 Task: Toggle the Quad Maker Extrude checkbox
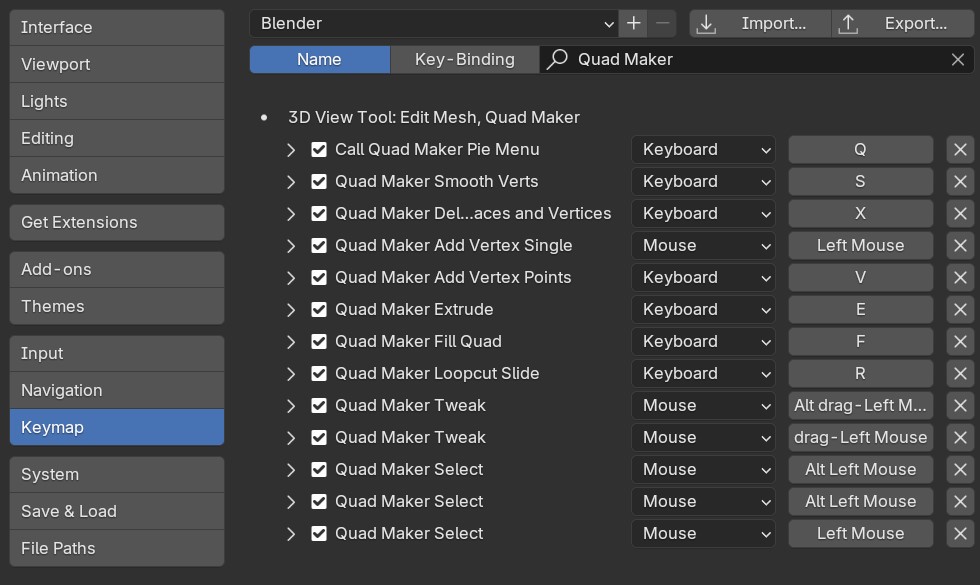pos(319,309)
